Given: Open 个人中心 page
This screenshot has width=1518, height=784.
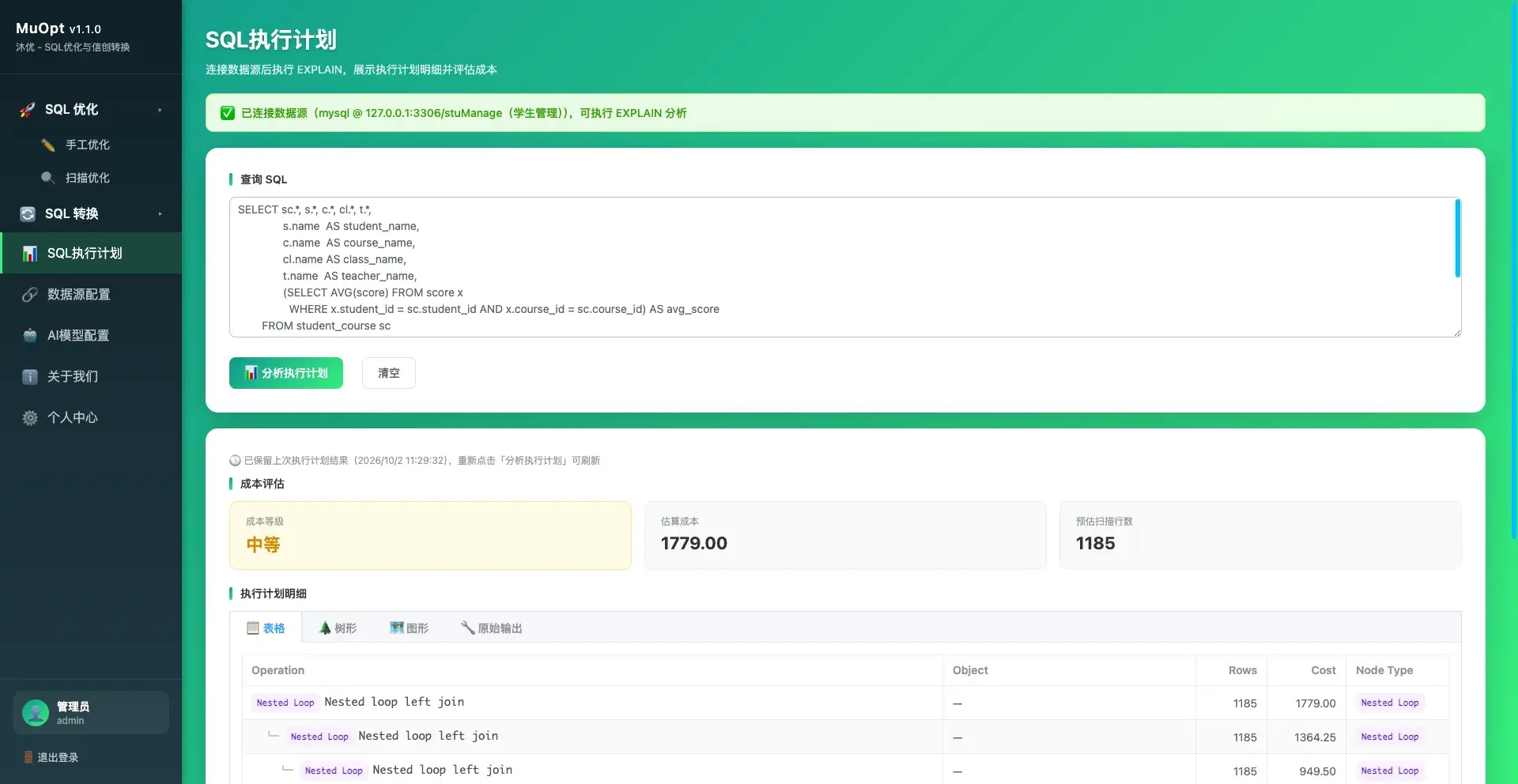Looking at the screenshot, I should point(91,418).
